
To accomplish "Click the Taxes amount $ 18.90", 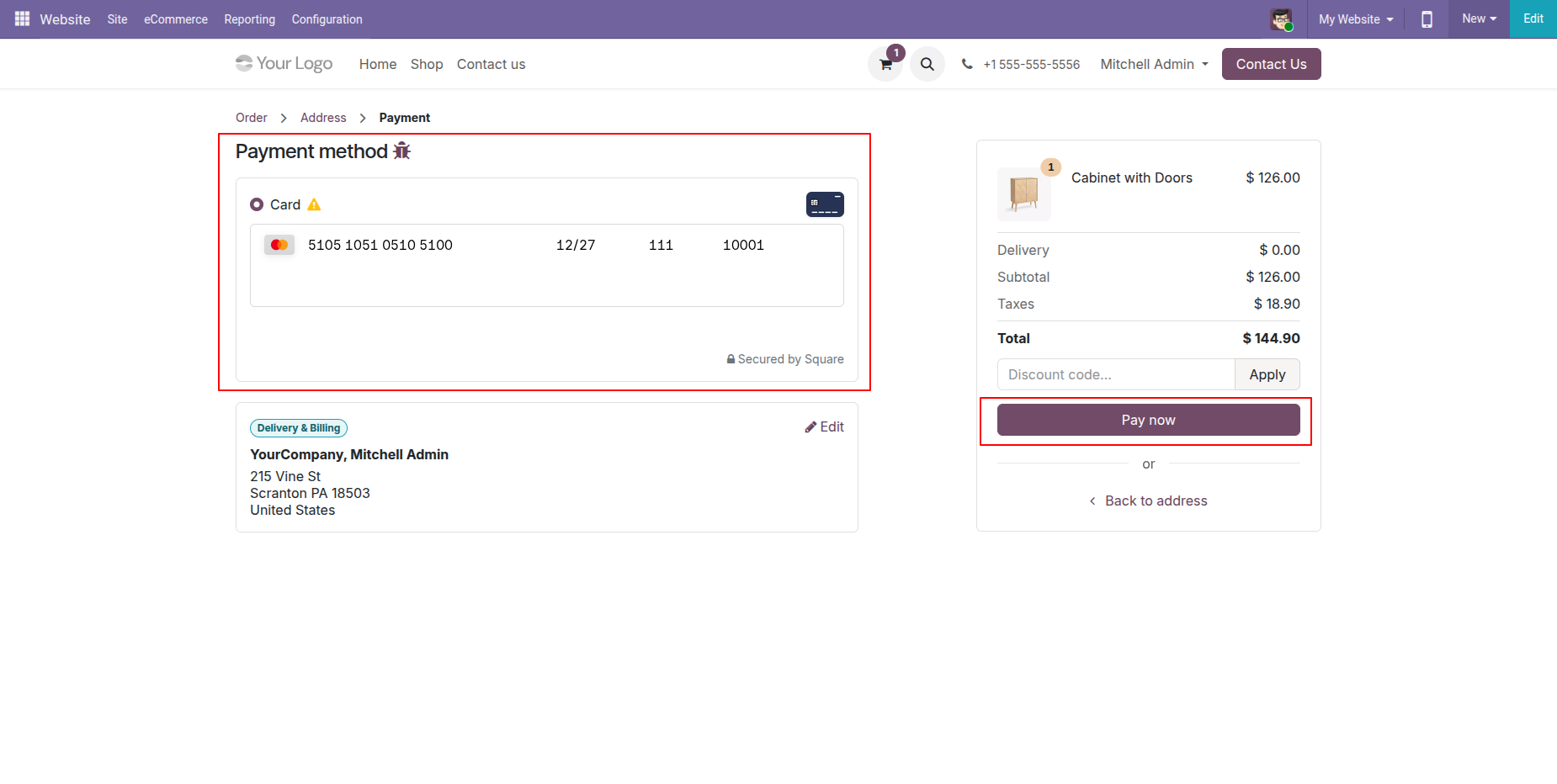I will click(1277, 304).
